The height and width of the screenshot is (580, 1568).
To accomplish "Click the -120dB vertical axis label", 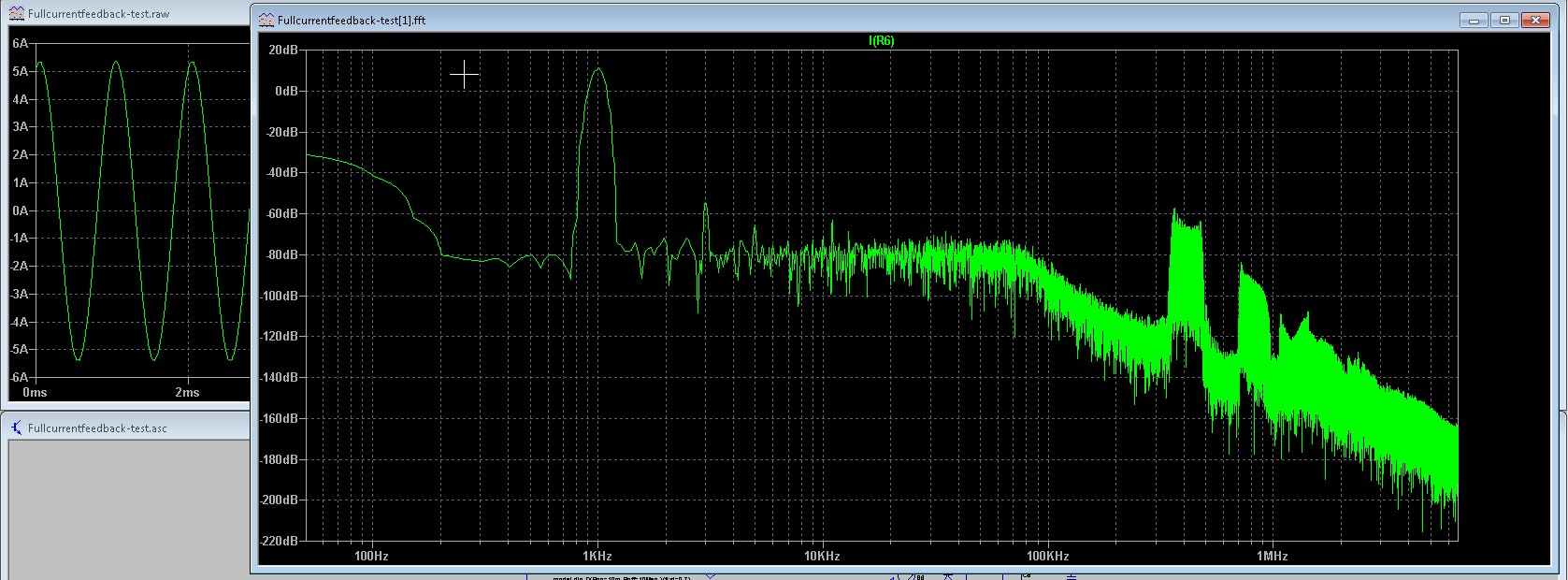I will click(x=280, y=336).
